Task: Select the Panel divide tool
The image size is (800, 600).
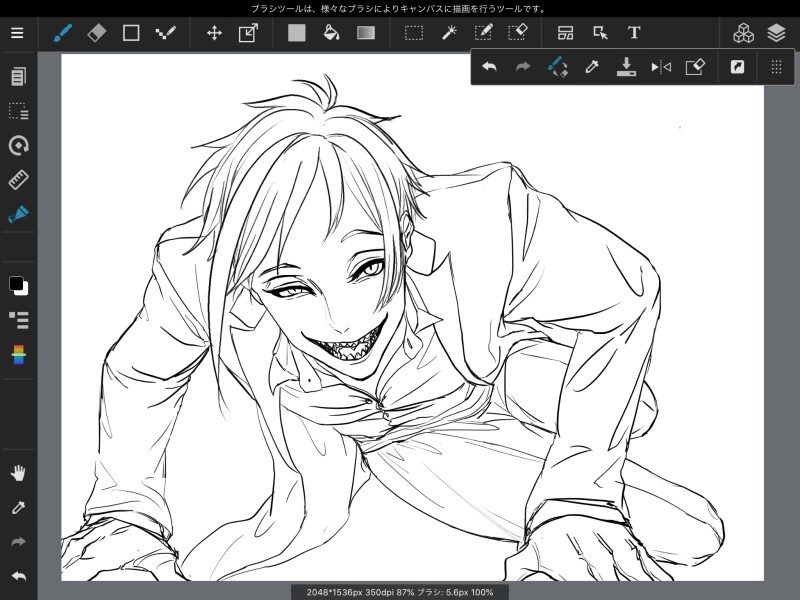Action: click(x=565, y=33)
